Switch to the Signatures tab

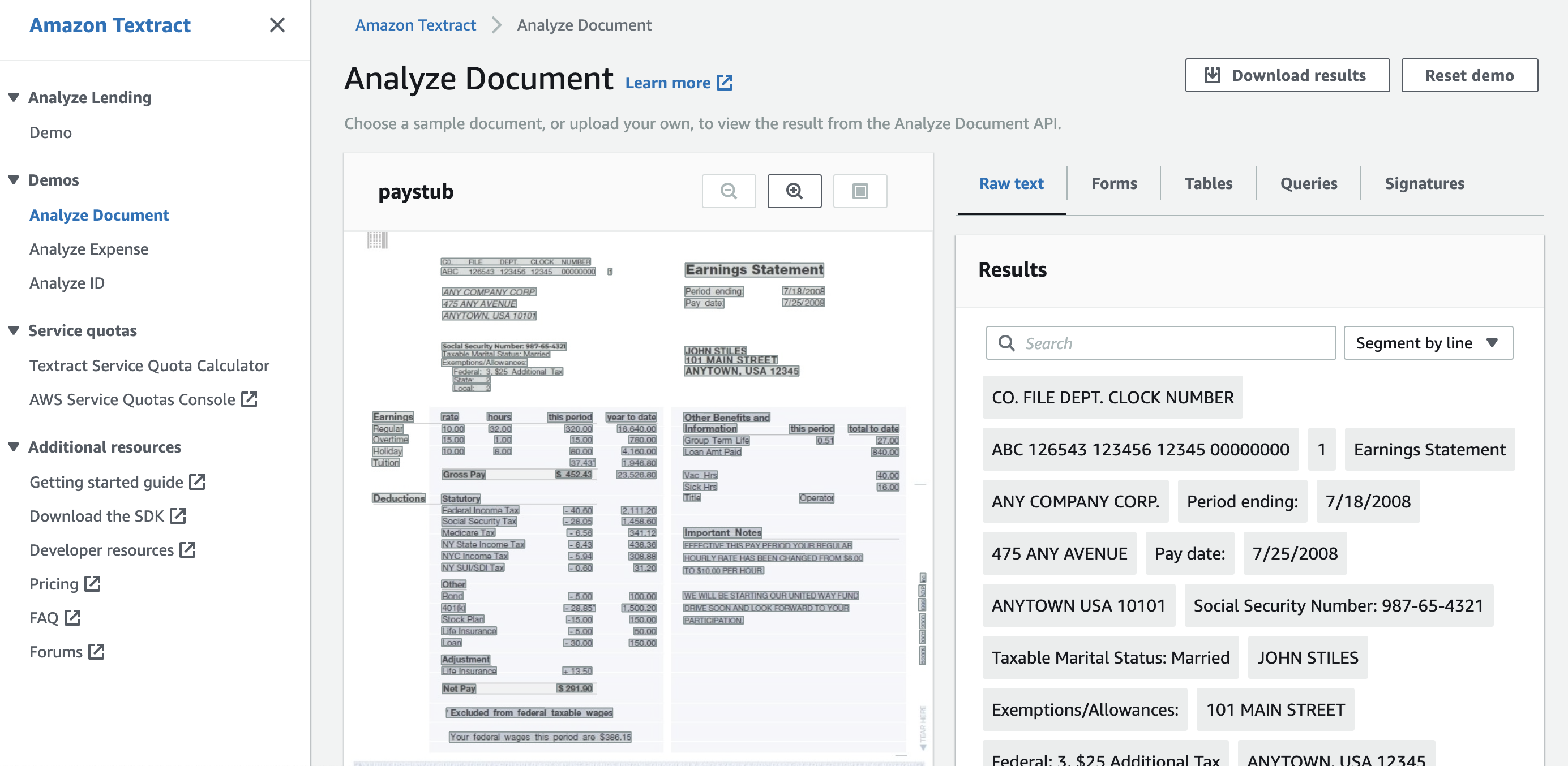pyautogui.click(x=1424, y=184)
